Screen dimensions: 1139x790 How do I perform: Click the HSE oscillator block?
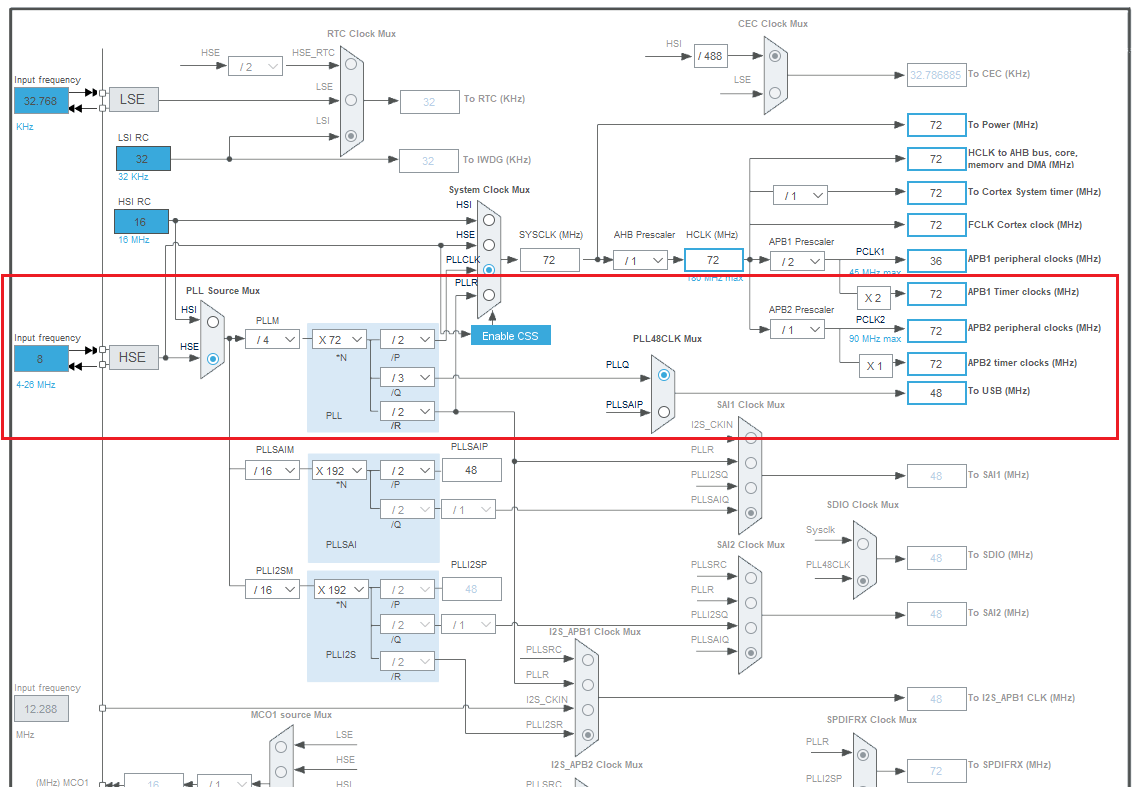[x=134, y=357]
